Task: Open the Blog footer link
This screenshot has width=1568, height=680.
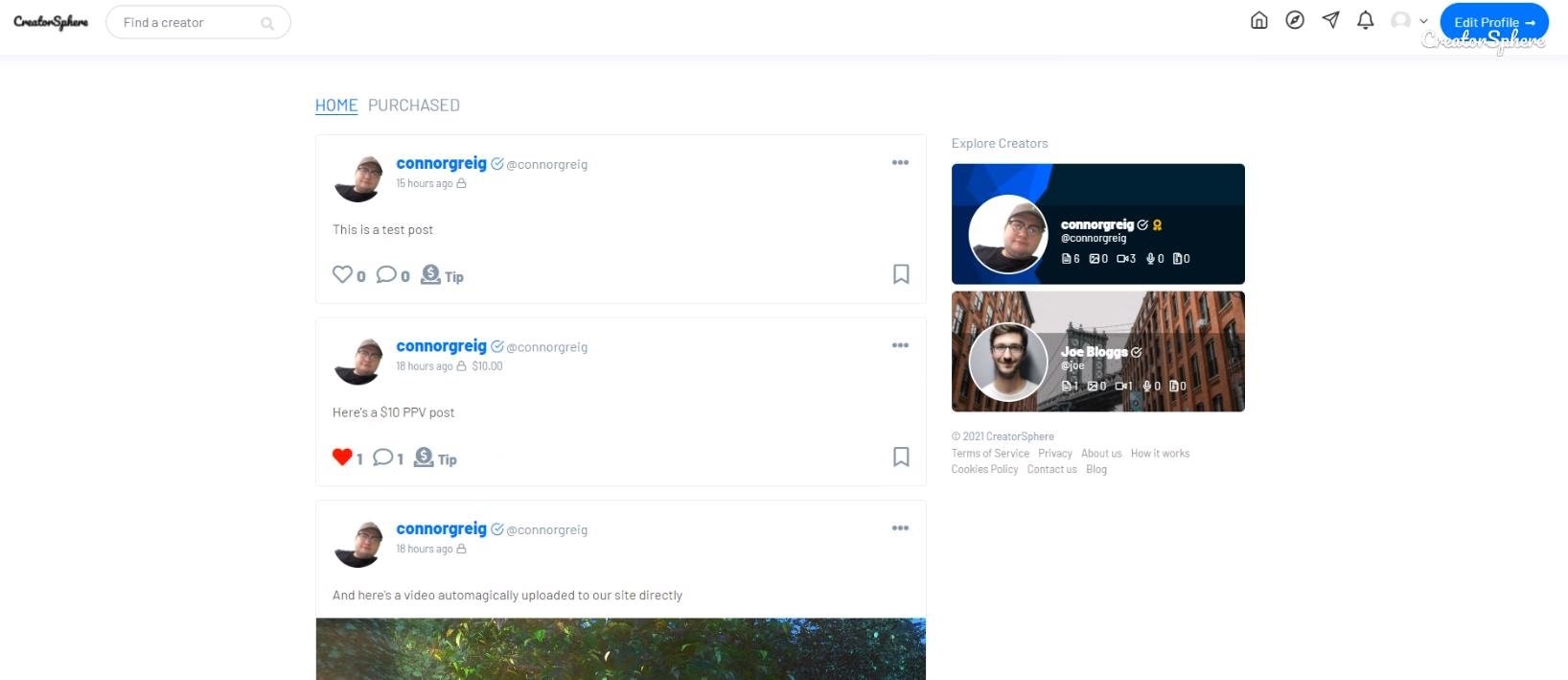Action: point(1096,469)
